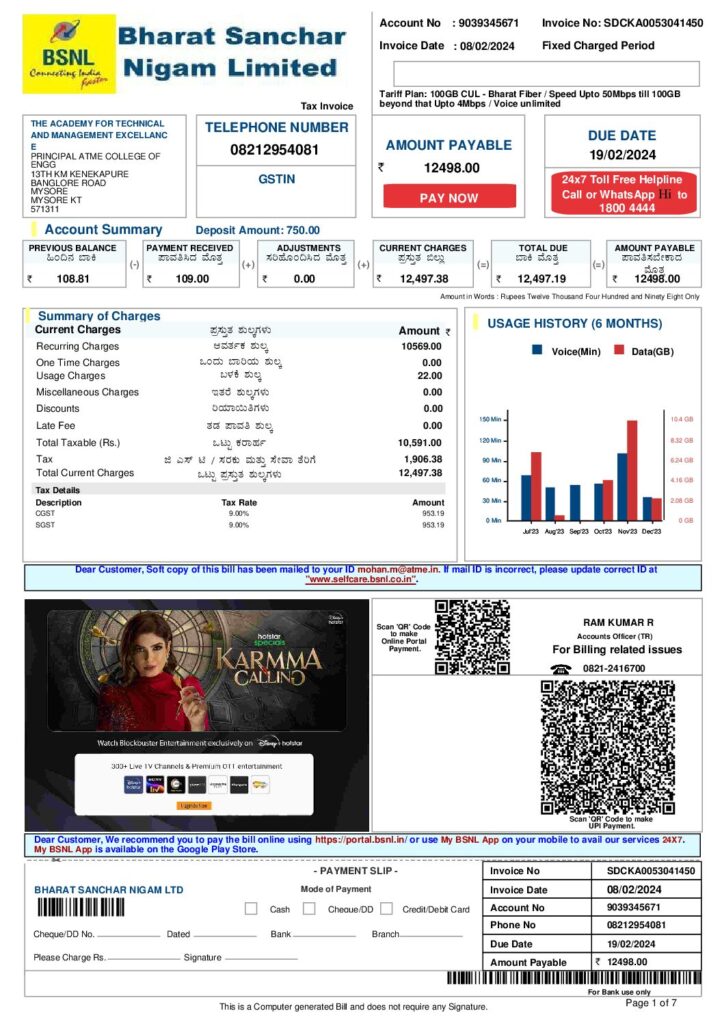Click the Disney+ Hotstar logo in advertisement
This screenshot has height=1024, width=722.
(279, 743)
